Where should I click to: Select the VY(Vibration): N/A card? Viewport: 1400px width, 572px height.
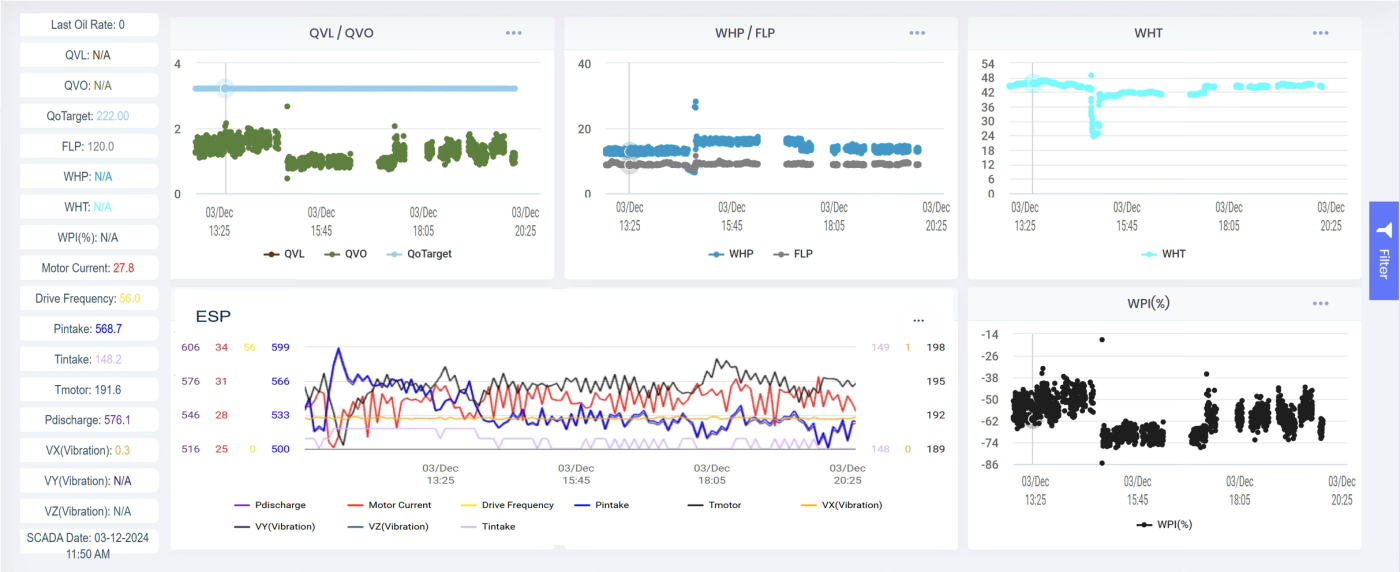click(x=89, y=480)
